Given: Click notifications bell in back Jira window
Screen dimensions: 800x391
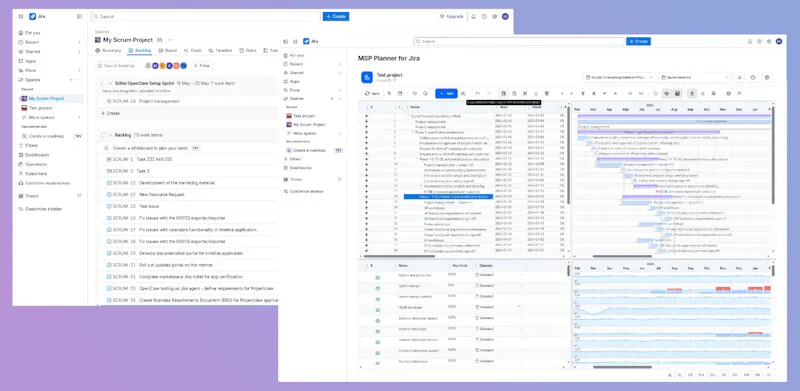Looking at the screenshot, I should pos(473,16).
